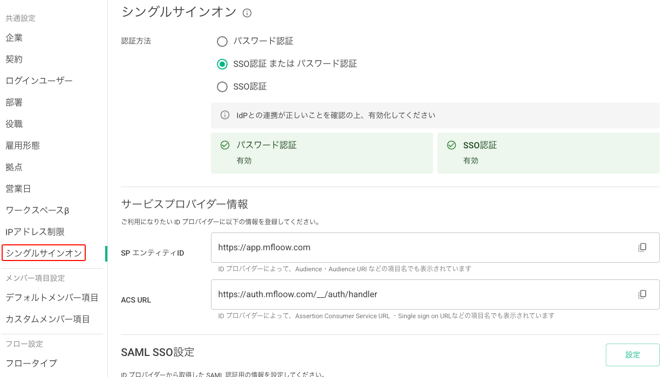Open デフォルトメンバー項目 in the sidebar
670x377 pixels.
tap(52, 297)
